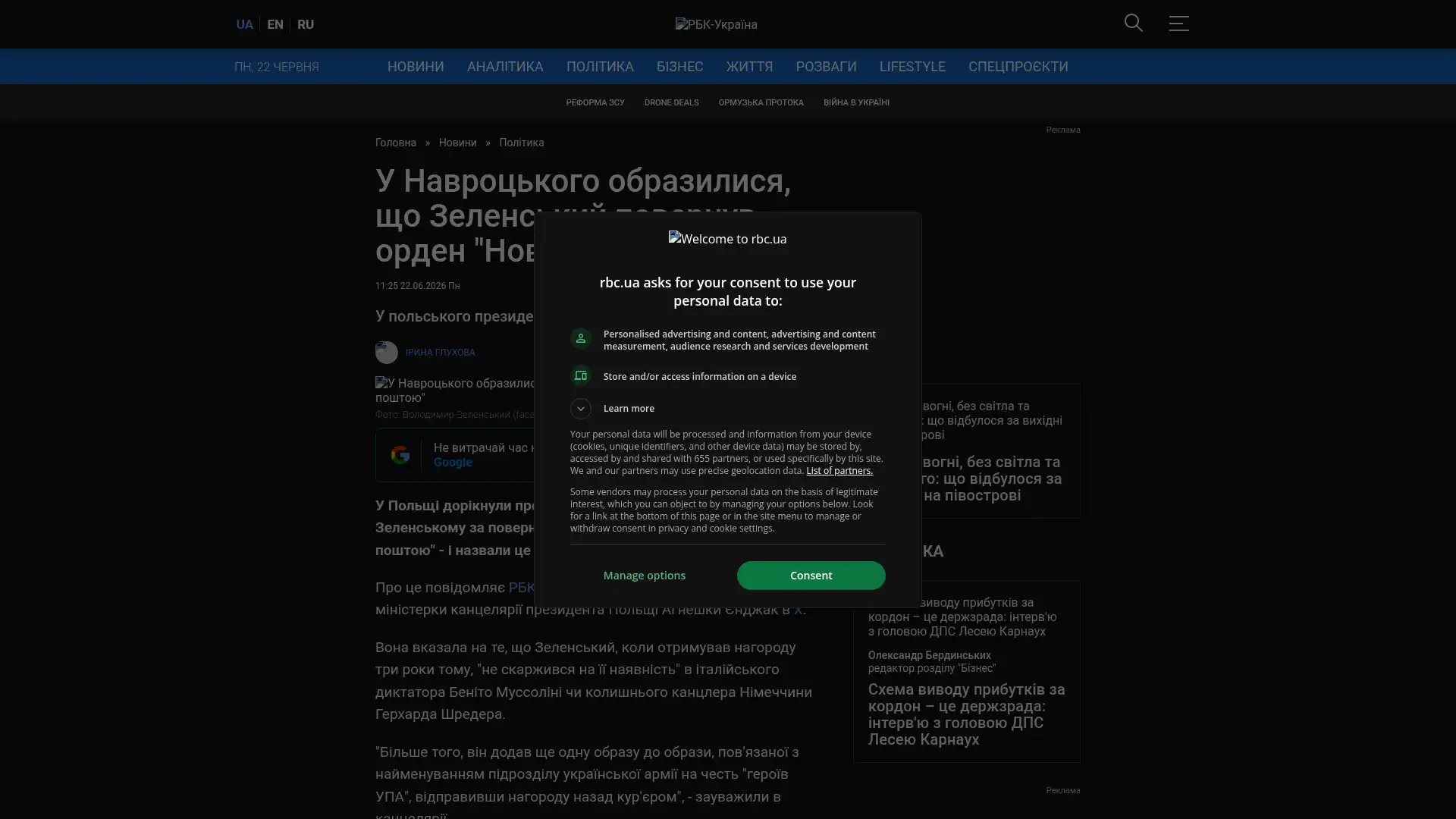Image resolution: width=1456 pixels, height=819 pixels.
Task: Select the UA language option
Action: tap(244, 24)
